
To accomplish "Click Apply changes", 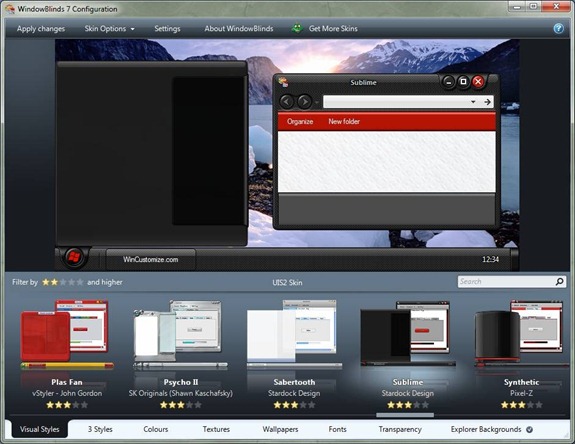I will pyautogui.click(x=41, y=29).
